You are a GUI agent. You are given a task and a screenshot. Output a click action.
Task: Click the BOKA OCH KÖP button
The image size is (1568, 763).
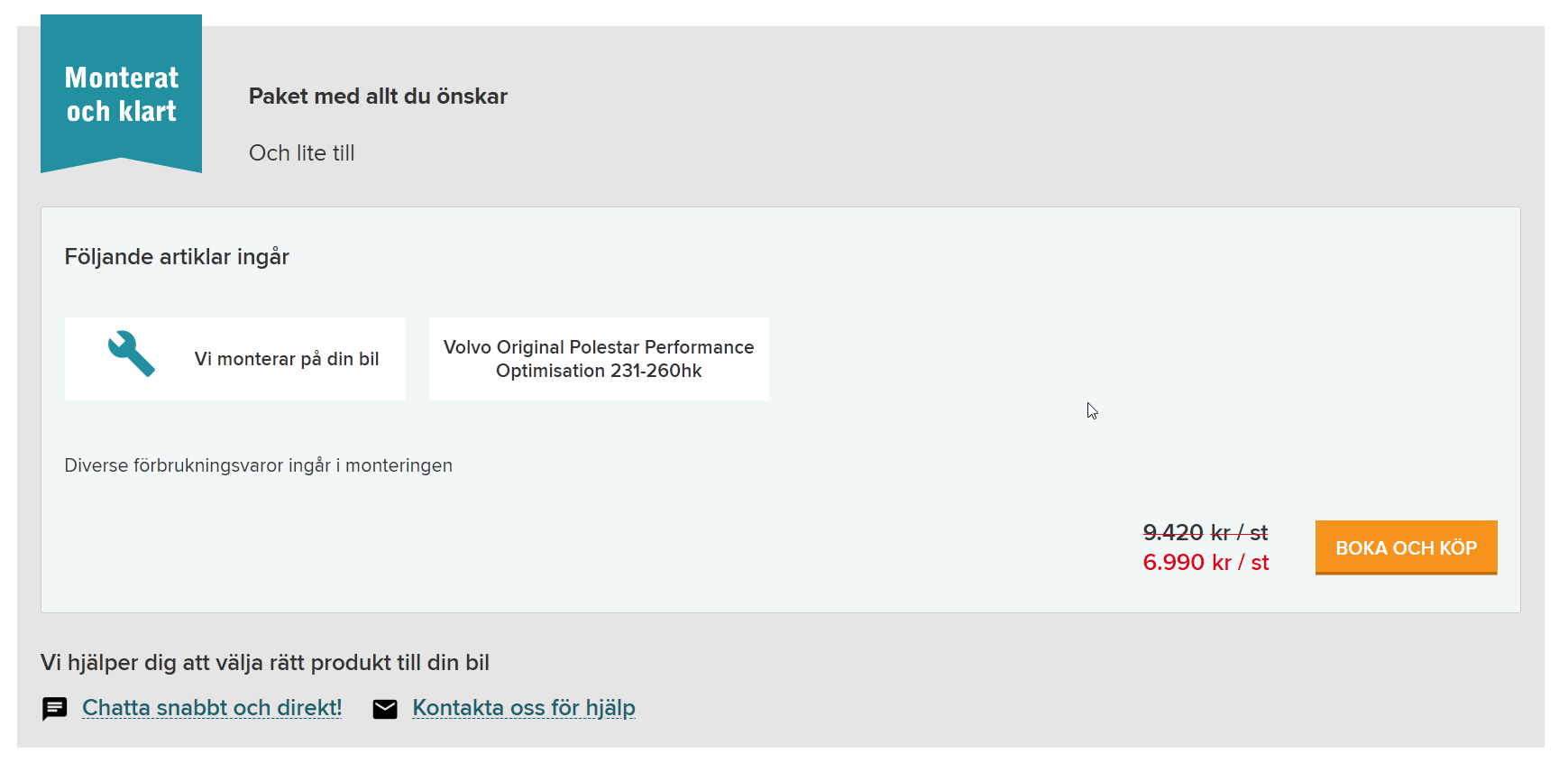click(1406, 547)
